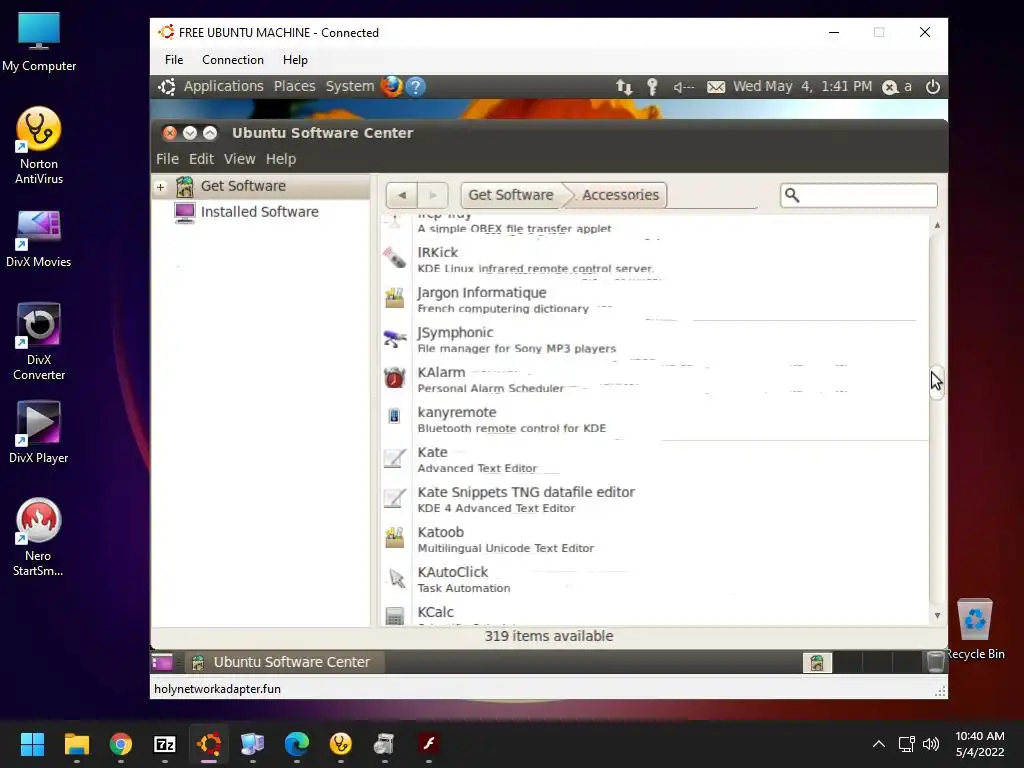Select the IRKick app icon
The height and width of the screenshot is (768, 1024).
point(394,257)
